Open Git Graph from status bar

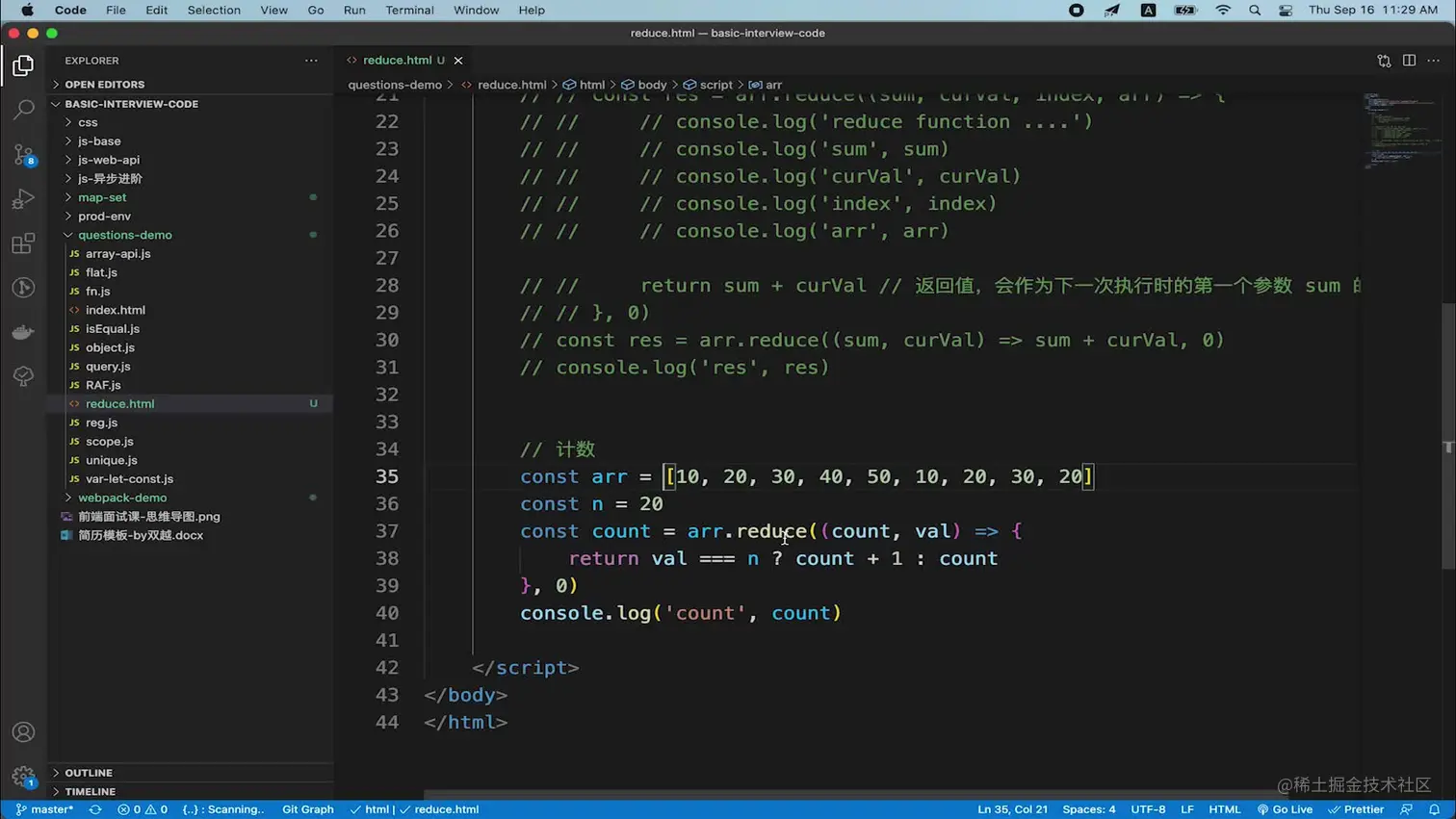coord(308,809)
